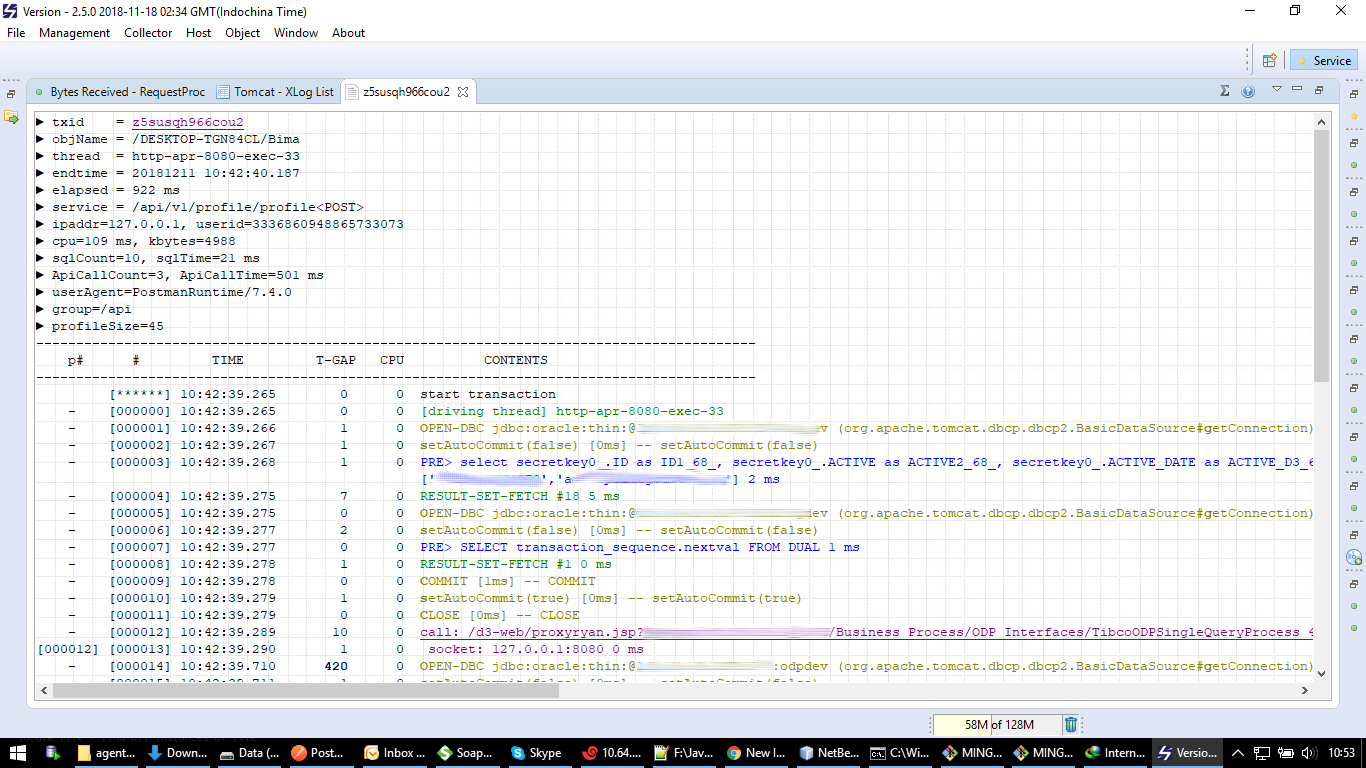Open help via the question mark icon
This screenshot has width=1366, height=768.
click(x=1248, y=90)
